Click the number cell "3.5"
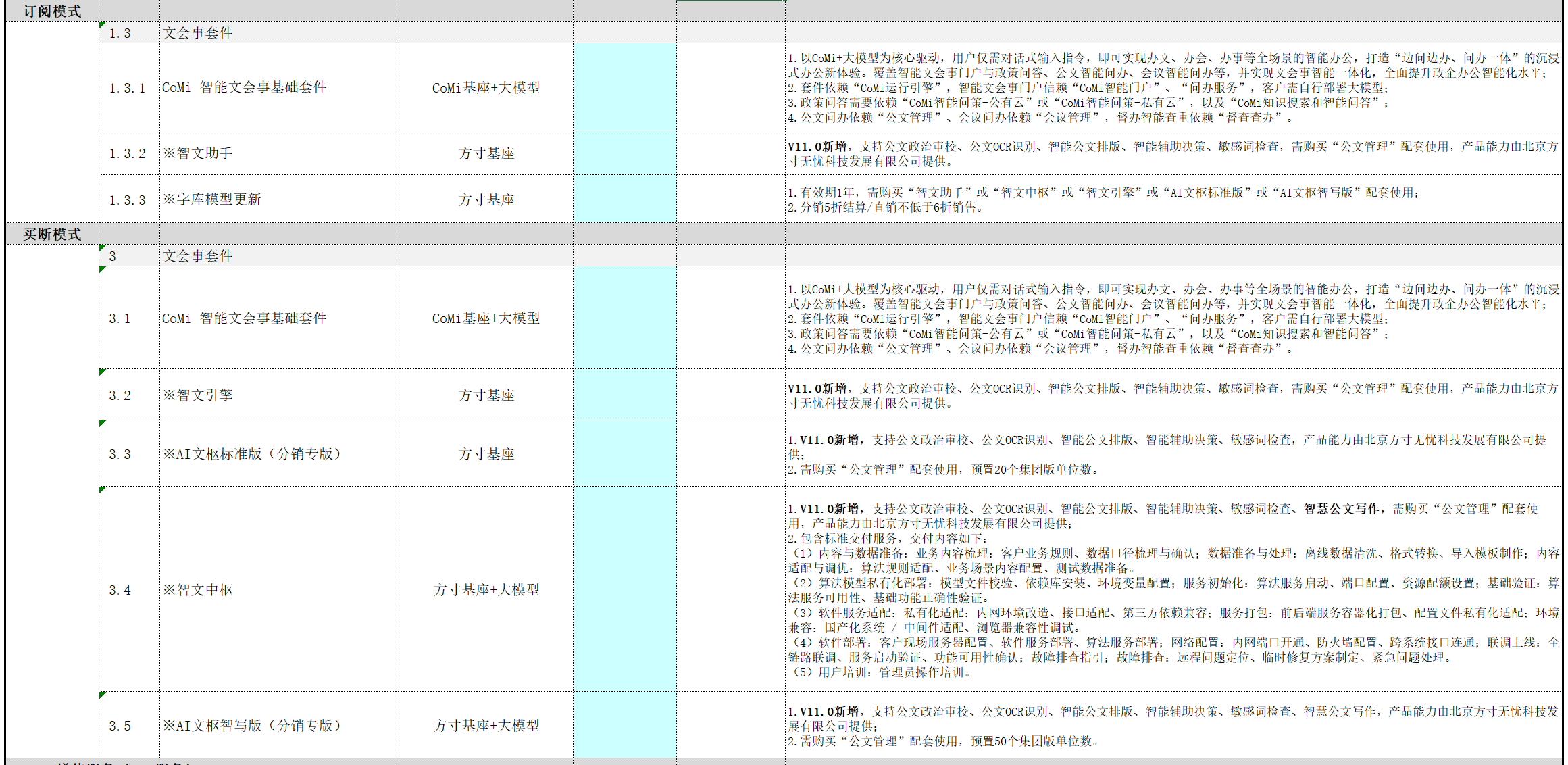 point(129,726)
